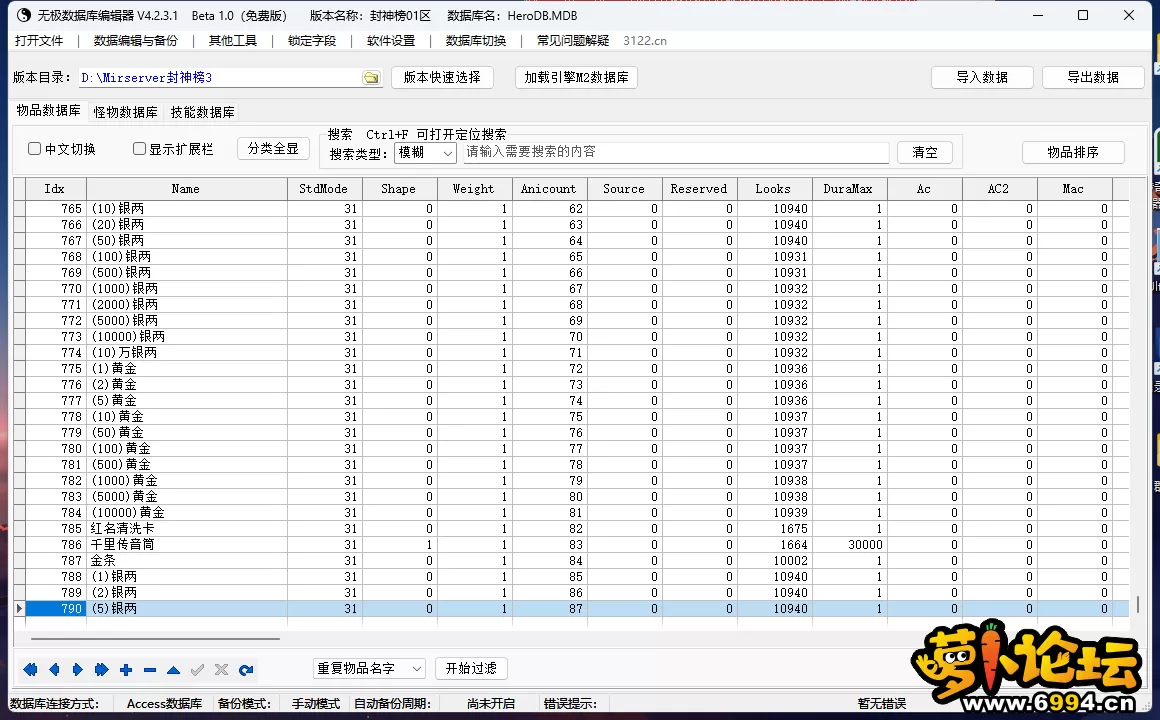This screenshot has height=720, width=1160.
Task: Select row indicator arrow of record 790
Action: [x=19, y=608]
